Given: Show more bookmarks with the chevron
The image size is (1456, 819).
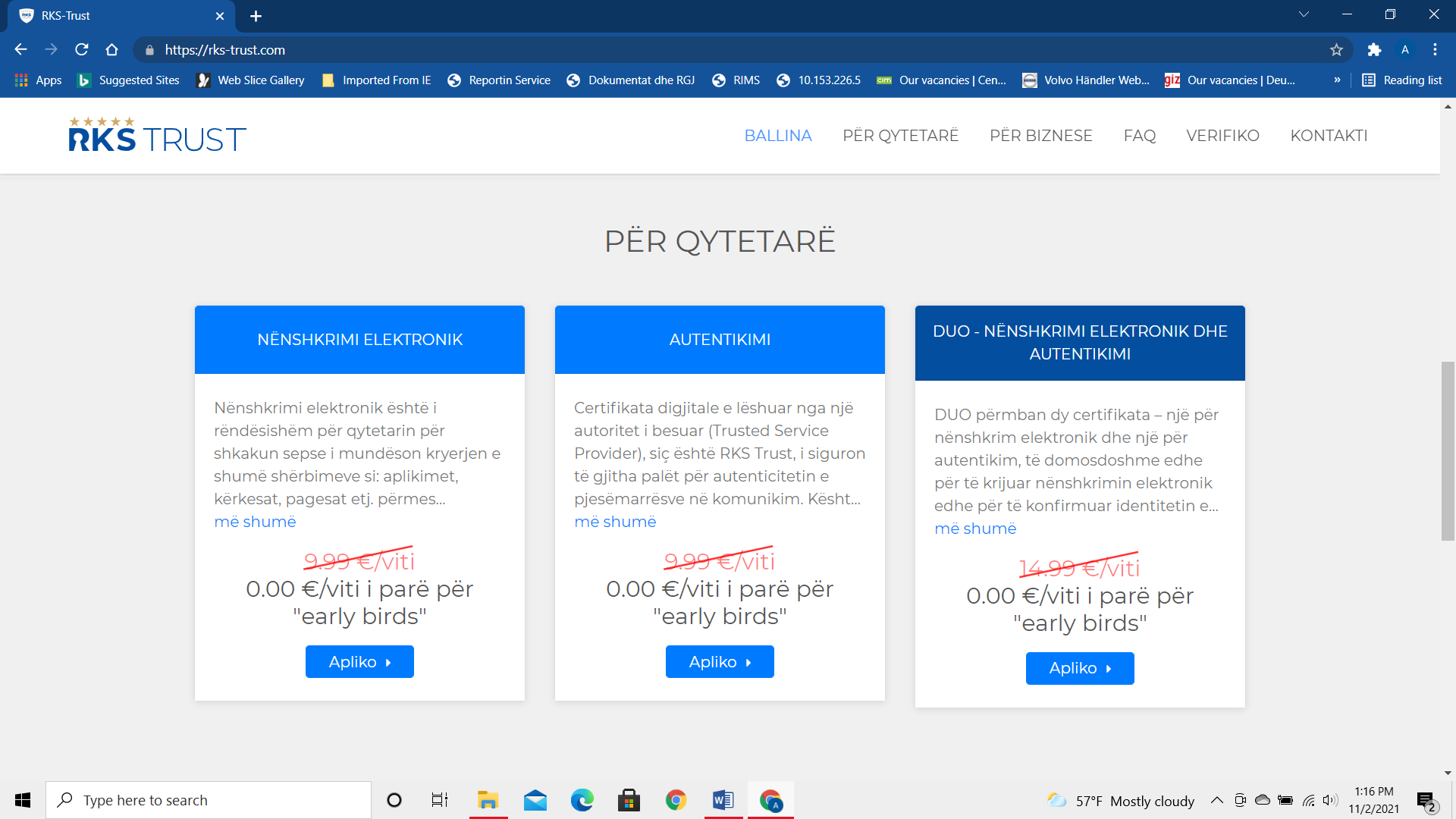Looking at the screenshot, I should tap(1337, 80).
